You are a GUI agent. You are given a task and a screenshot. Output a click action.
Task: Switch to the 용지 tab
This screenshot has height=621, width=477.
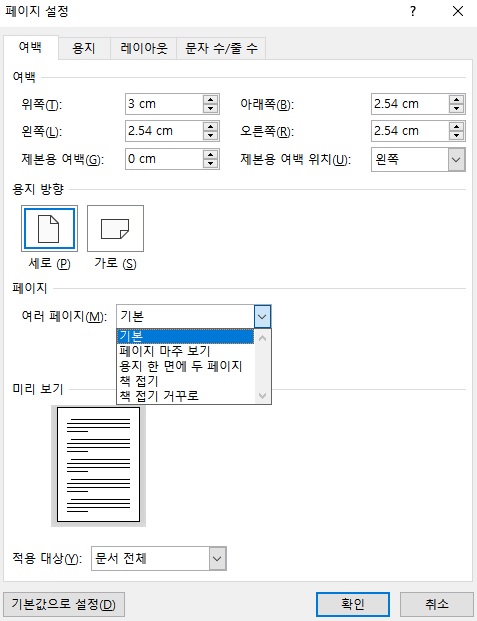tap(84, 49)
